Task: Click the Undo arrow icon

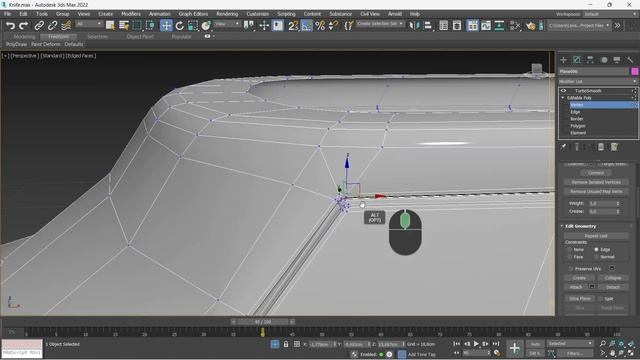Action: point(10,26)
